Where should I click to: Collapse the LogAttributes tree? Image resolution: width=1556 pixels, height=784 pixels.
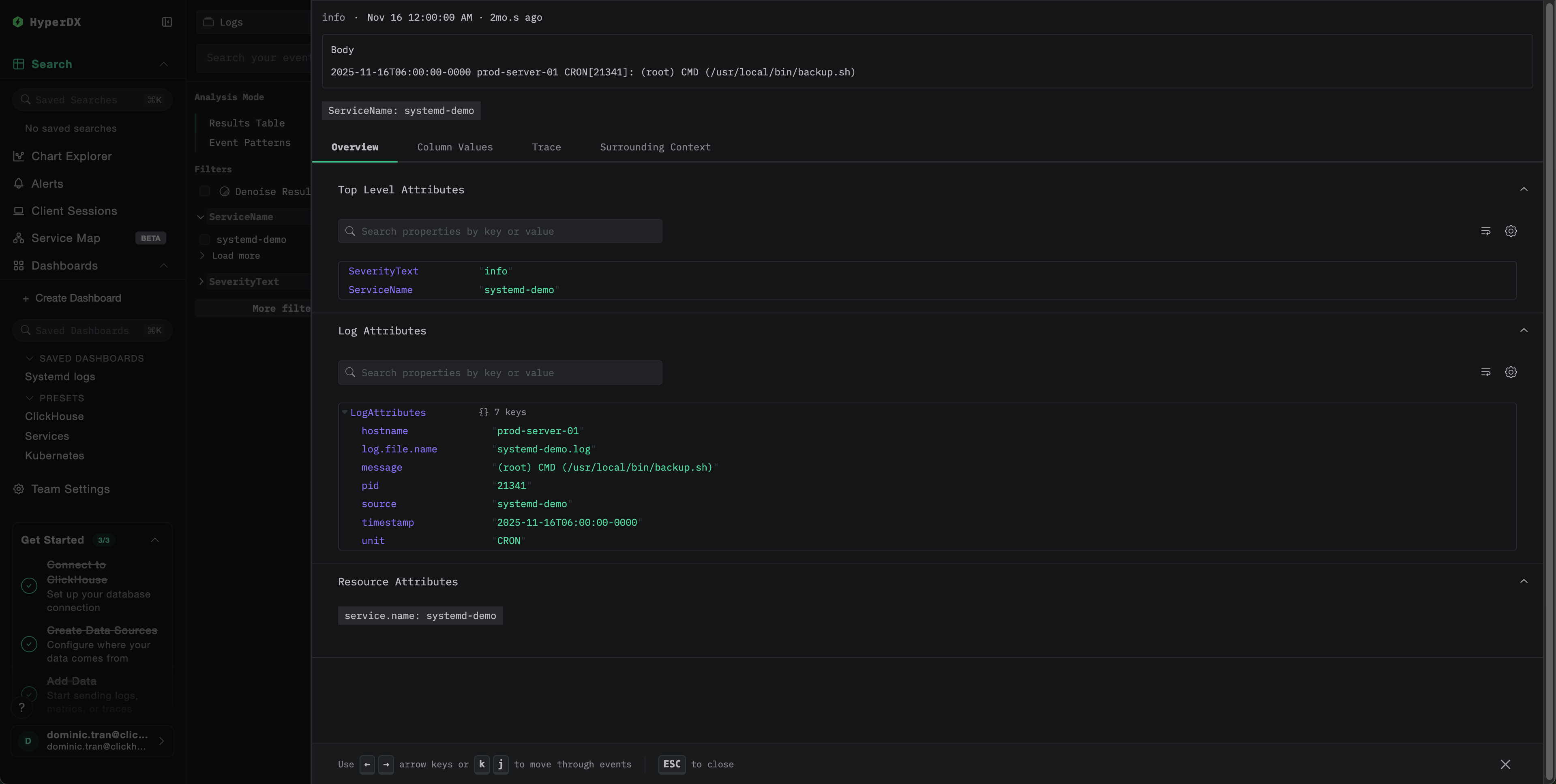[345, 413]
